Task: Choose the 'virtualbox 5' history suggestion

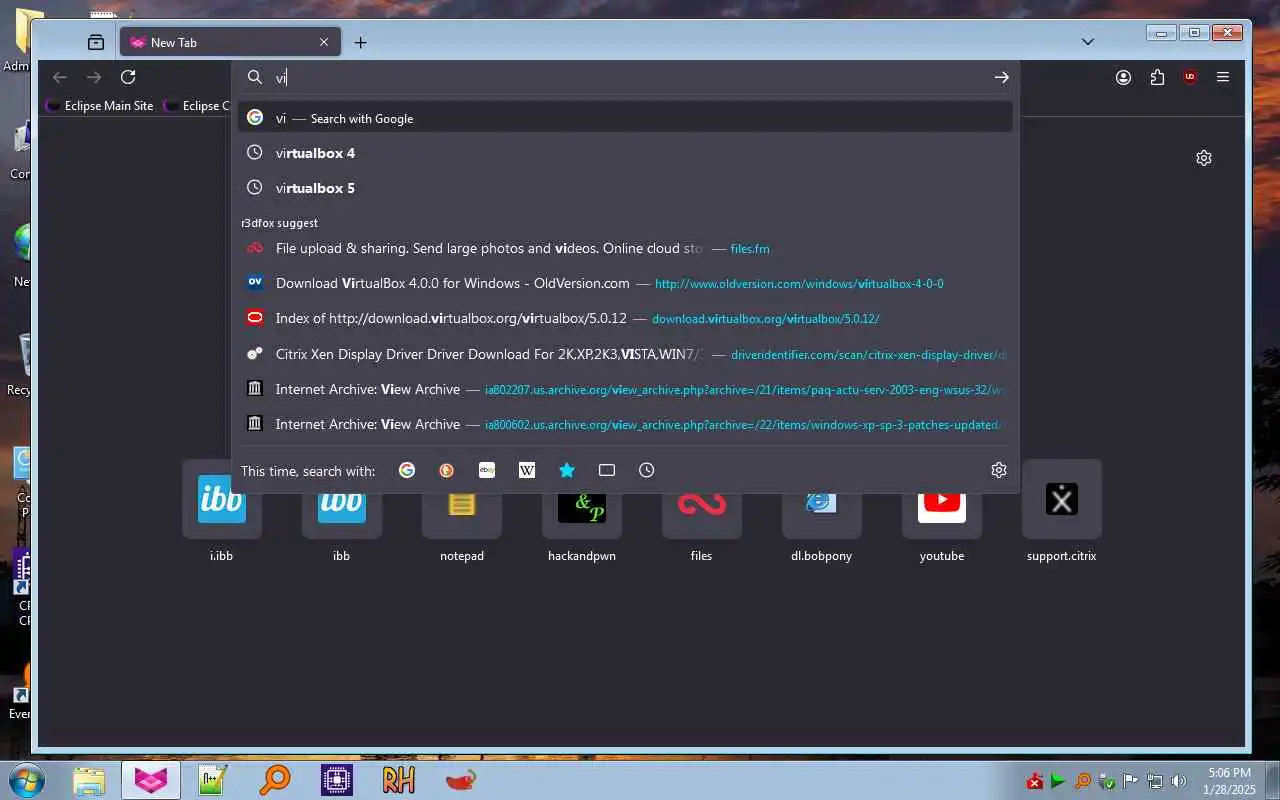Action: point(625,188)
